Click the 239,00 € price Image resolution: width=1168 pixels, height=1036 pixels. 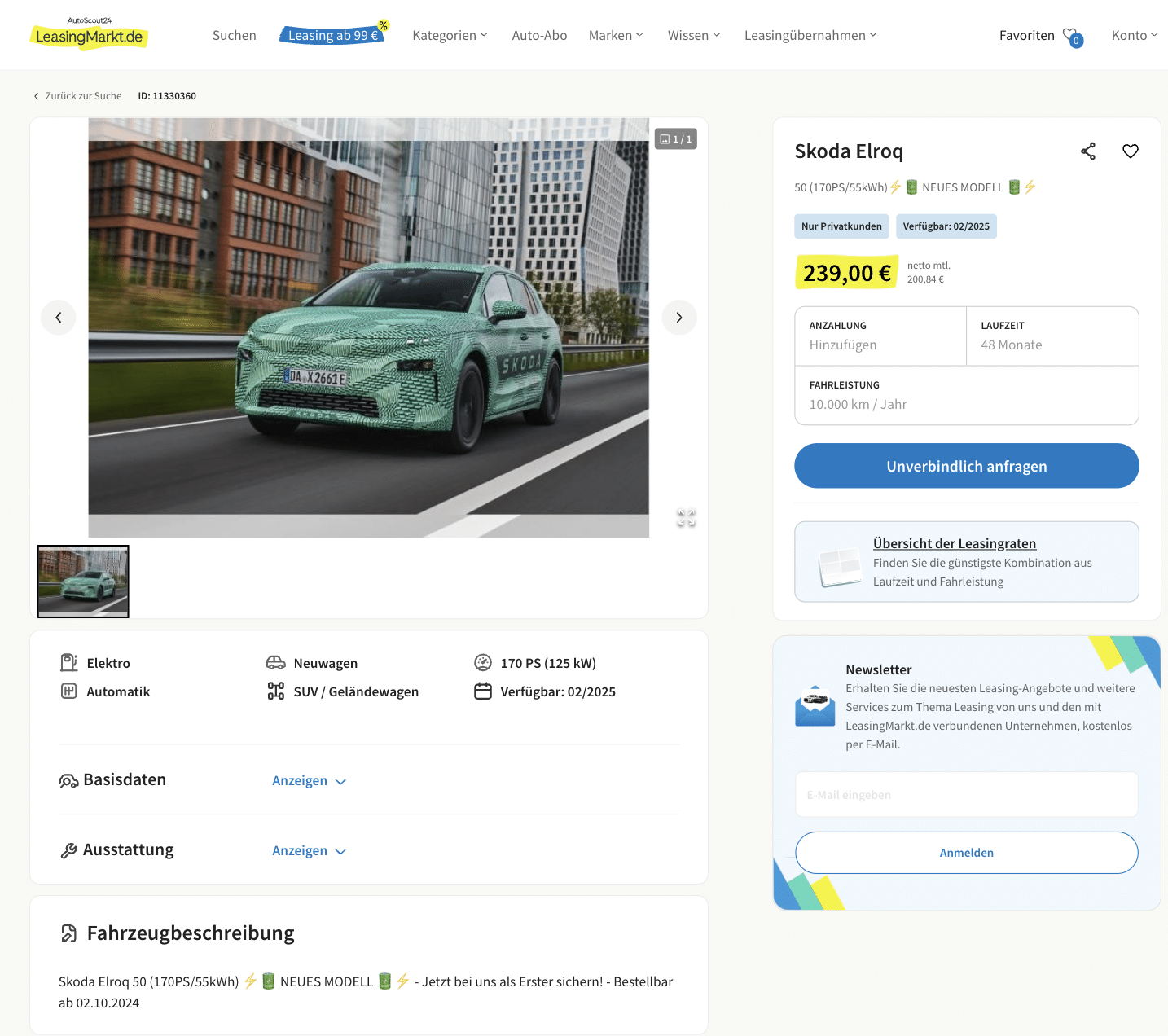(x=847, y=273)
